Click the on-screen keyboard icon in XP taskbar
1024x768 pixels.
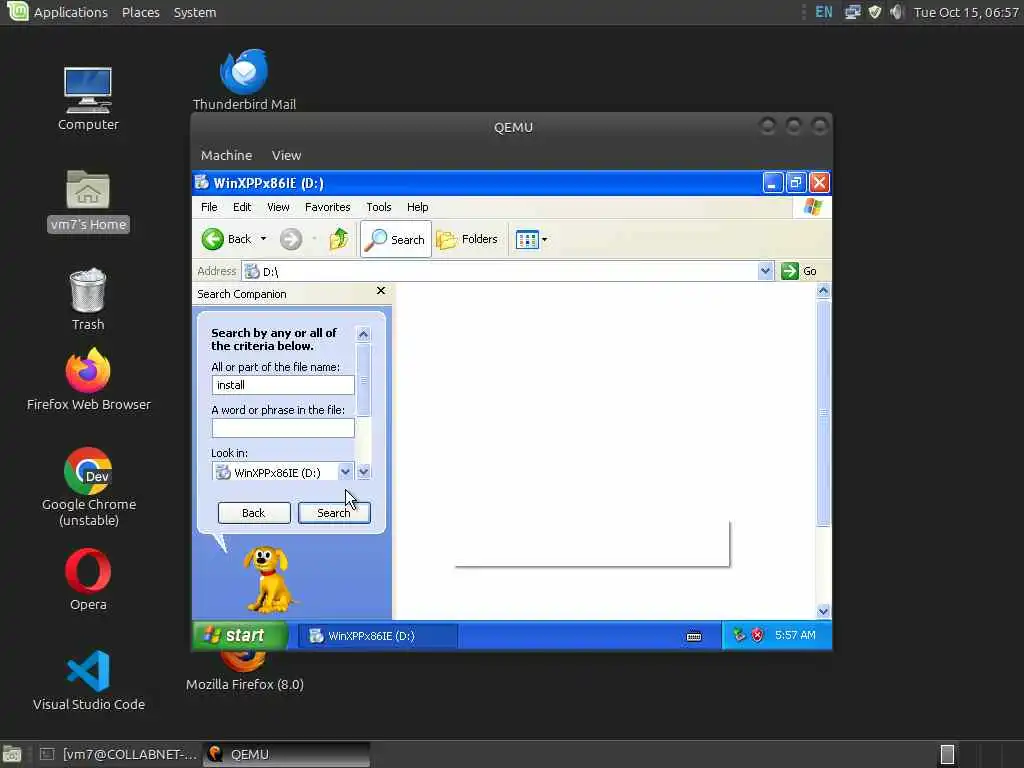point(694,635)
